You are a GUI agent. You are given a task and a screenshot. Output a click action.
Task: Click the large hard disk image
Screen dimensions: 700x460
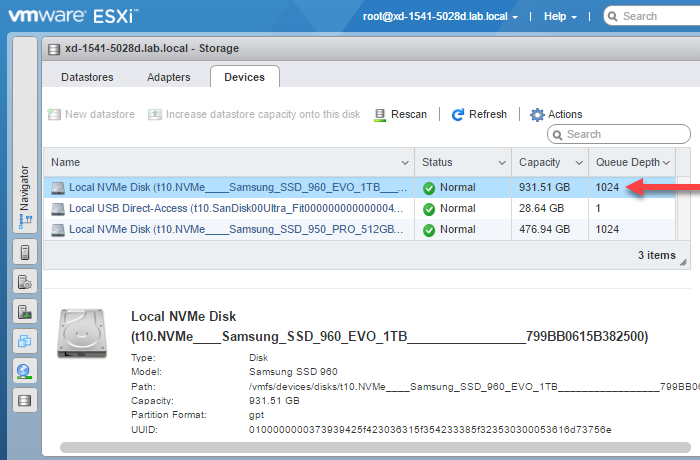[82, 333]
